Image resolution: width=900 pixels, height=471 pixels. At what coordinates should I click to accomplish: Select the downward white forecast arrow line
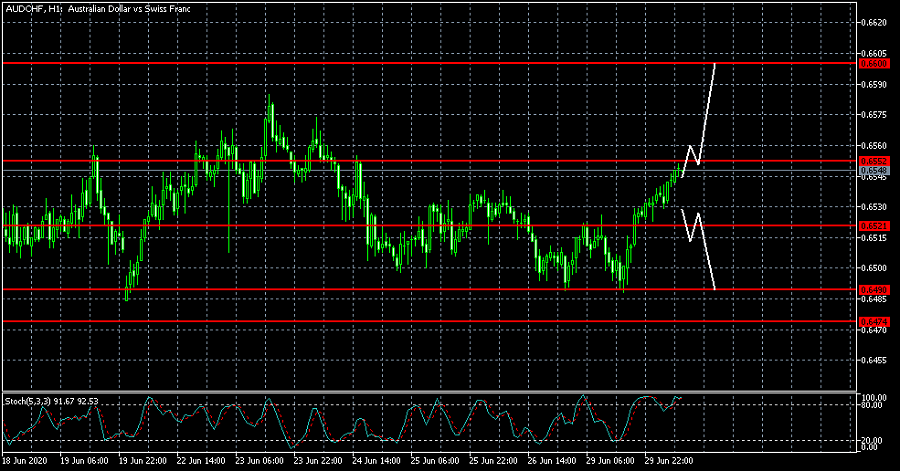706,255
